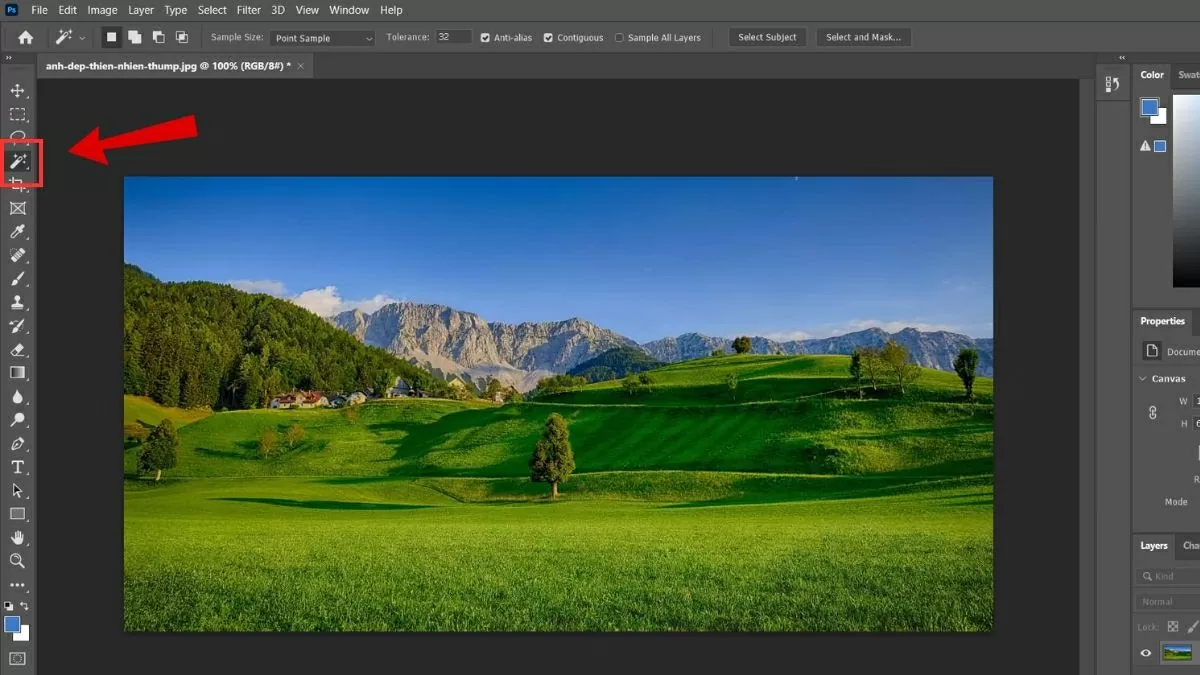This screenshot has width=1200, height=675.
Task: Click the Select and Mask button
Action: point(863,37)
